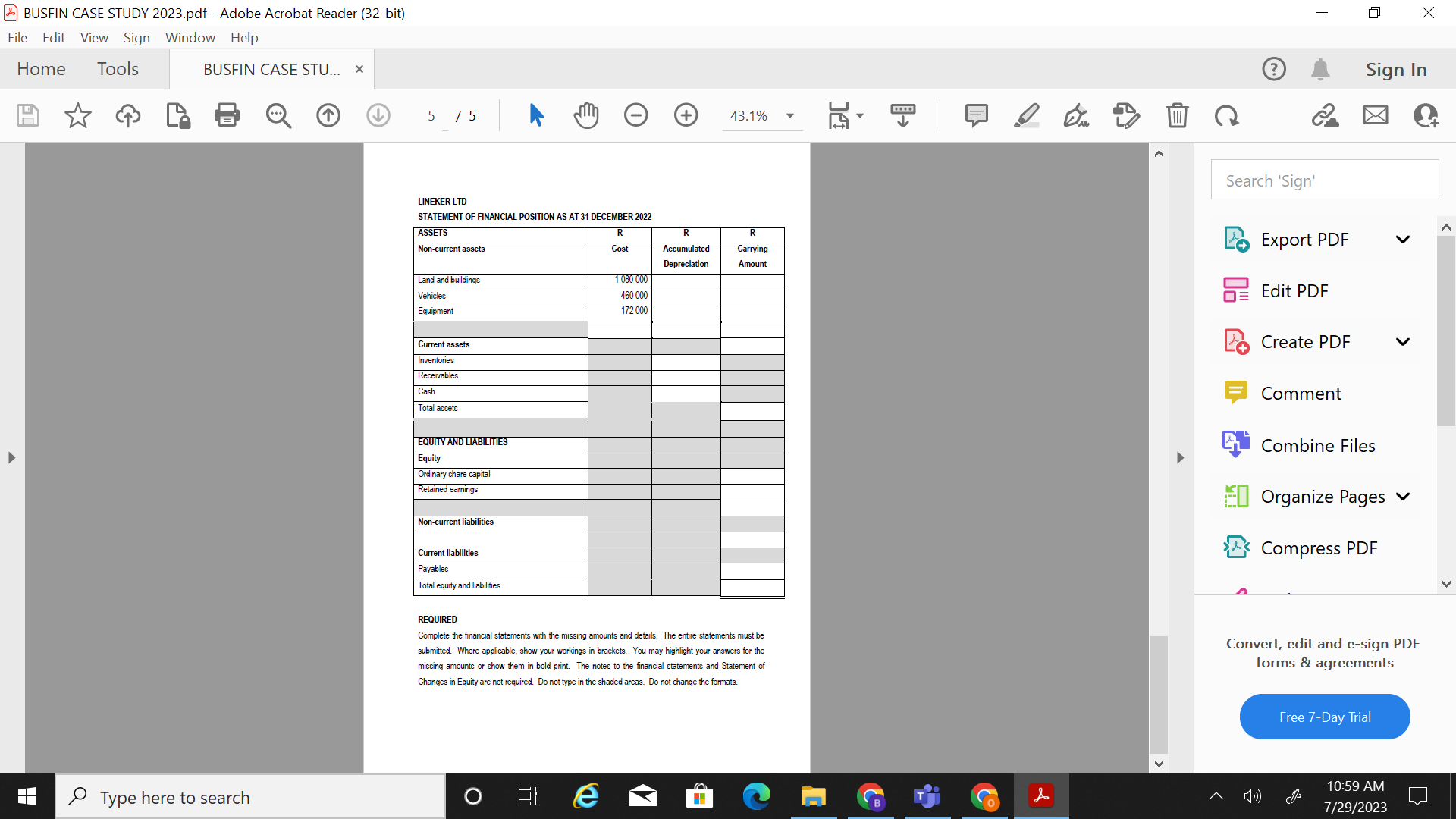
Task: Save the current PDF document
Action: tap(27, 115)
